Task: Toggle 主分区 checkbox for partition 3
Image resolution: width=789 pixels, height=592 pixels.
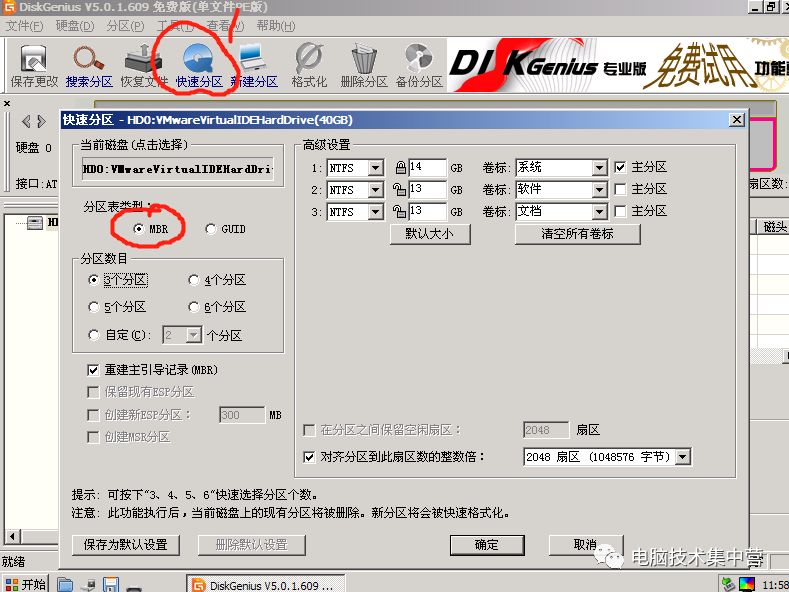Action: click(620, 211)
